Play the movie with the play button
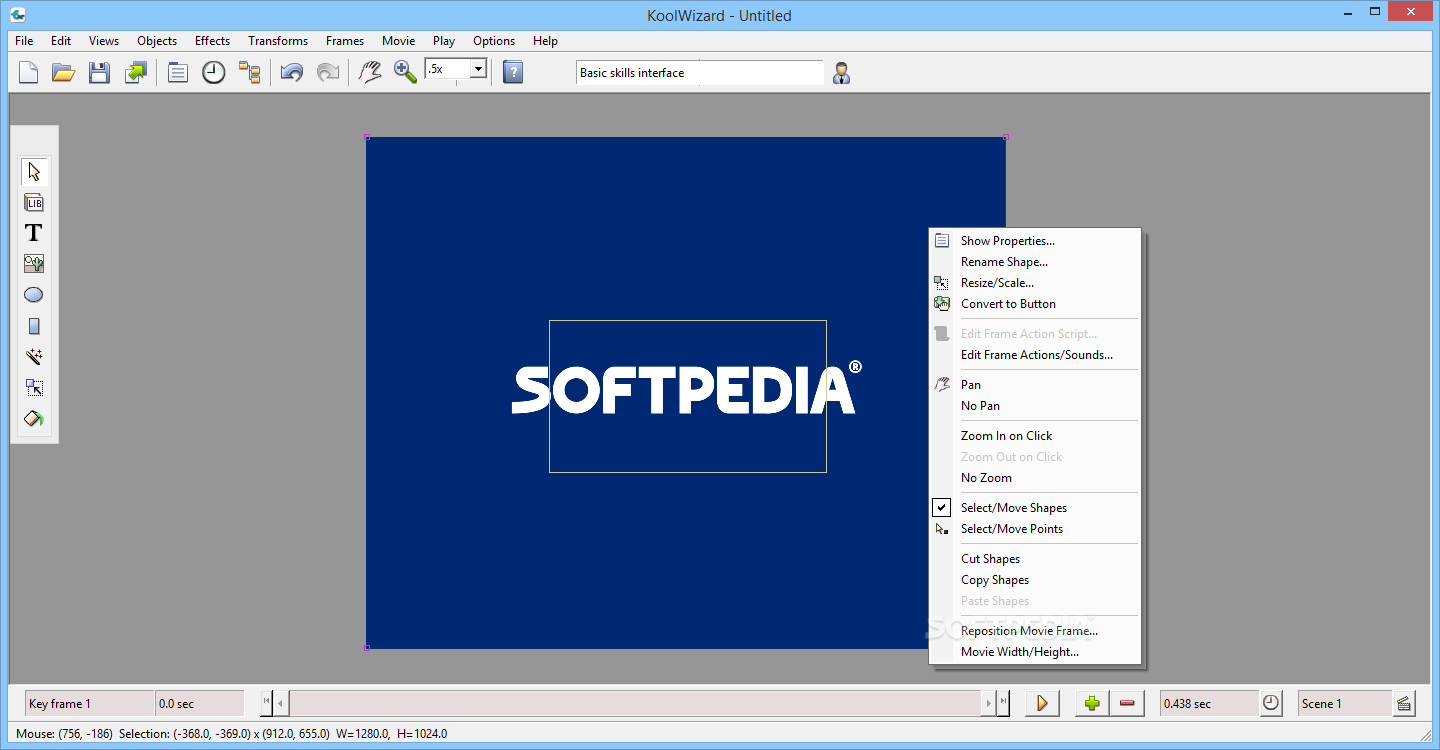This screenshot has width=1440, height=750. (x=1042, y=703)
